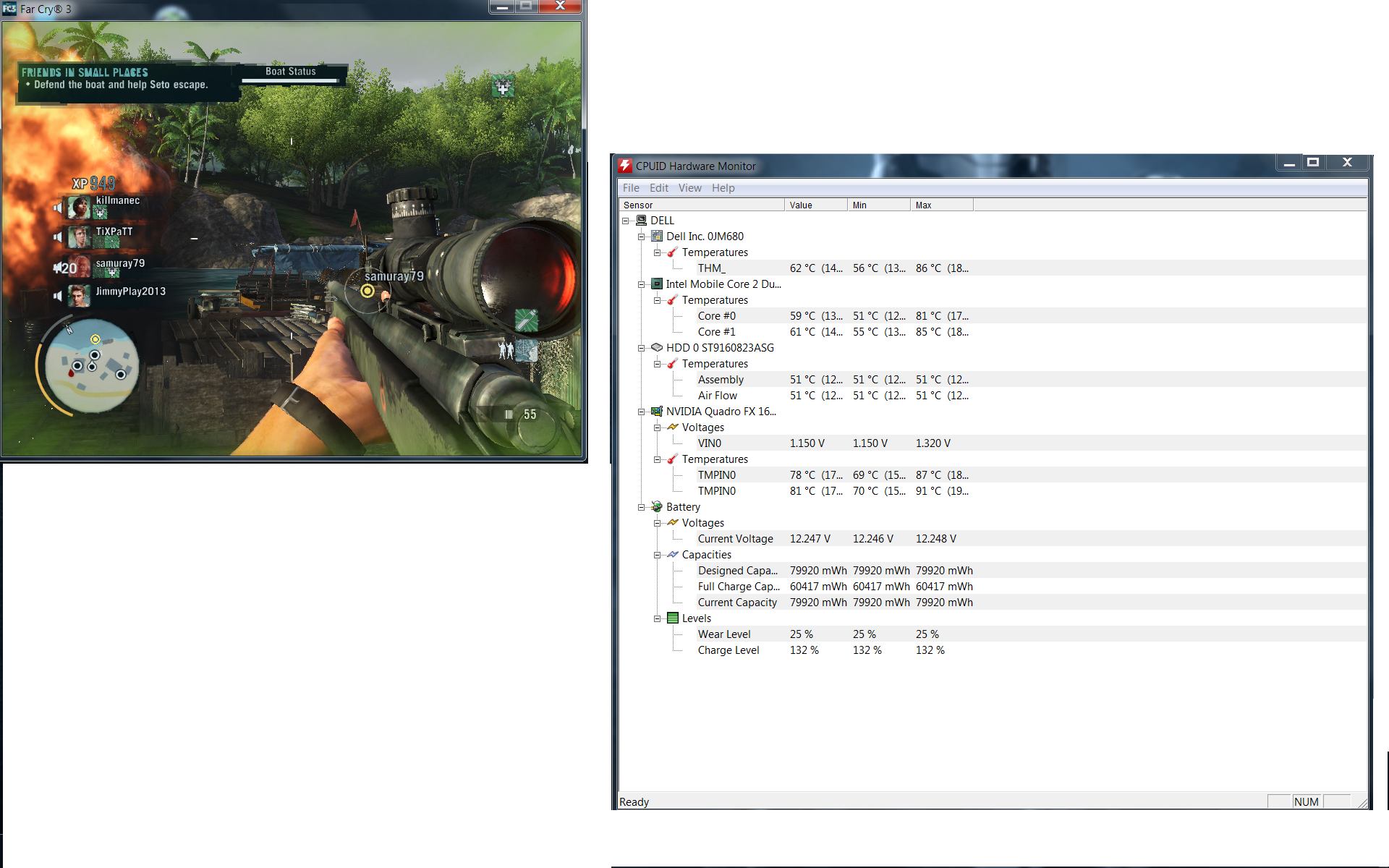The height and width of the screenshot is (868, 1389).
Task: Open the View menu
Action: coord(689,188)
